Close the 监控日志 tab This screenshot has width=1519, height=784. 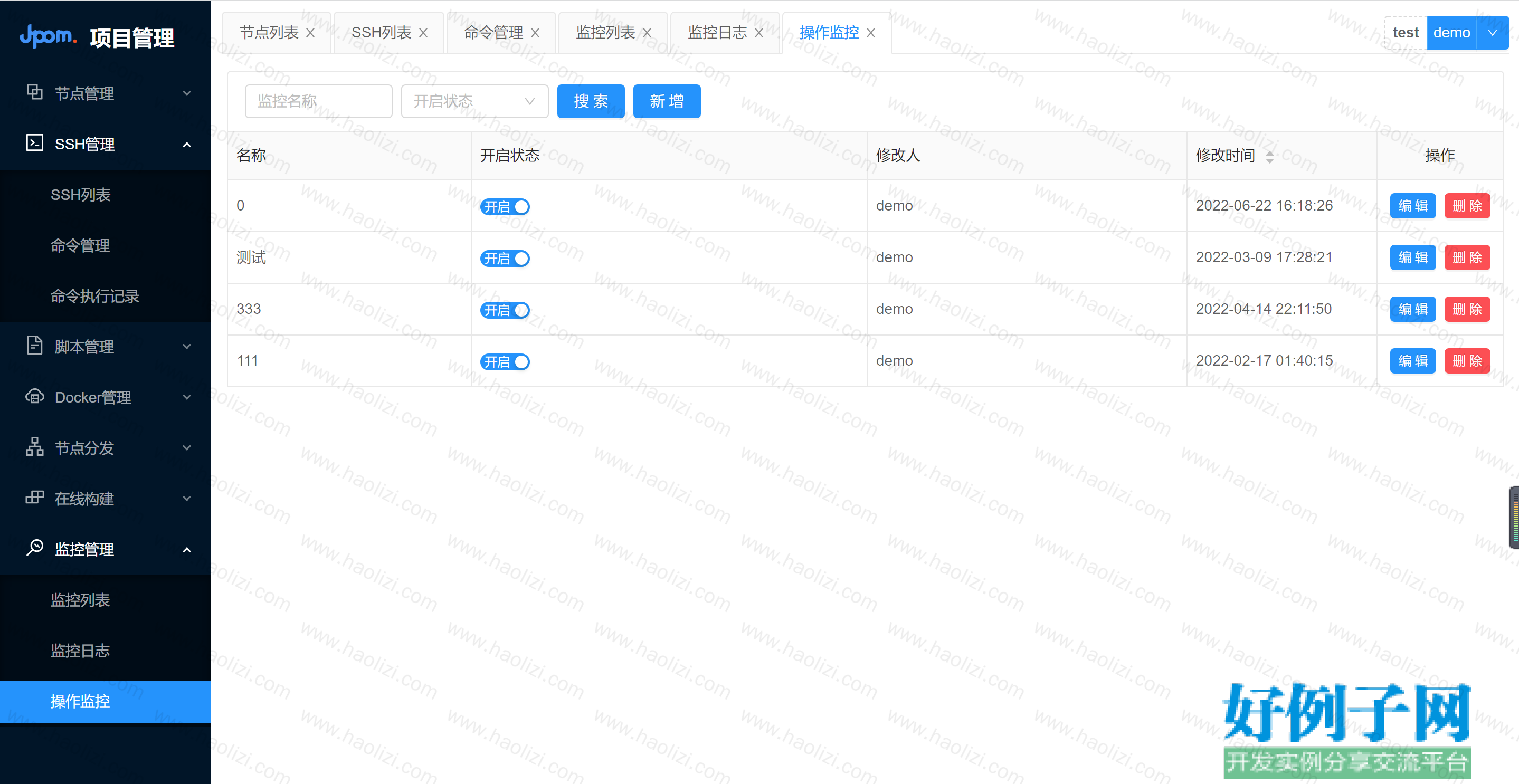click(x=759, y=33)
